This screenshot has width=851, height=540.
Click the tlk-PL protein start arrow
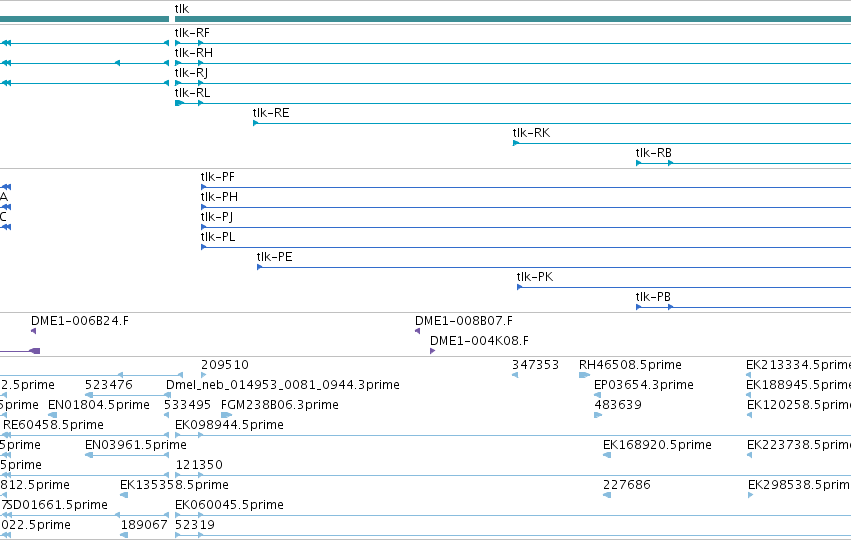204,247
